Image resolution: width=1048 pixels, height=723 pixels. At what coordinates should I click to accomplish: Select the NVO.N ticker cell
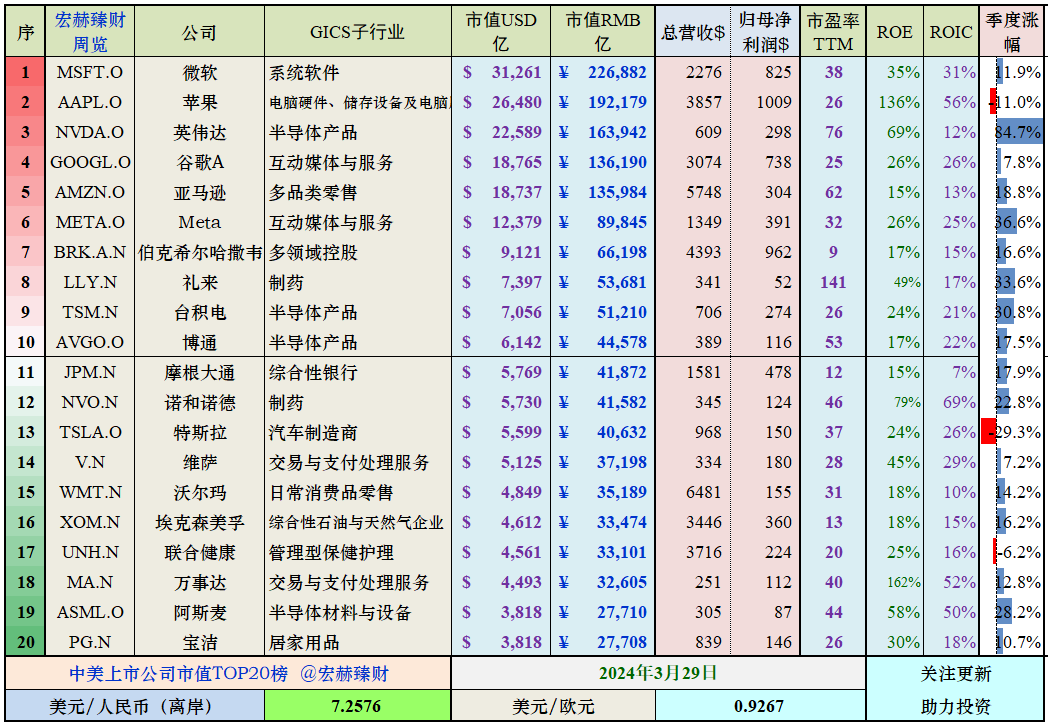click(x=90, y=402)
